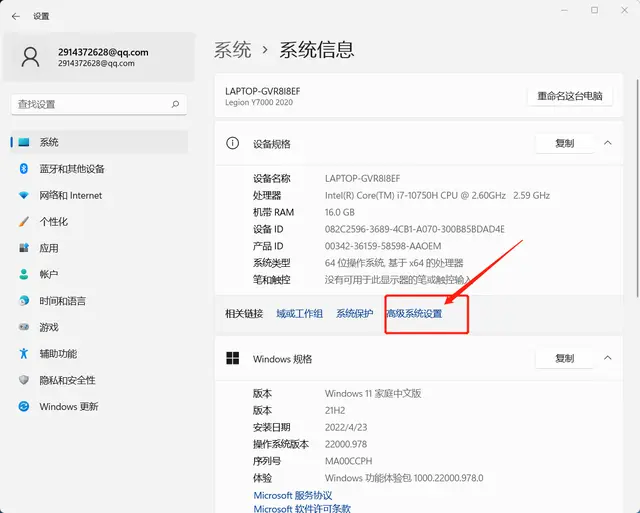Click the 系统类型 64 位操作系统 value
The height and width of the screenshot is (513, 640).
(394, 263)
